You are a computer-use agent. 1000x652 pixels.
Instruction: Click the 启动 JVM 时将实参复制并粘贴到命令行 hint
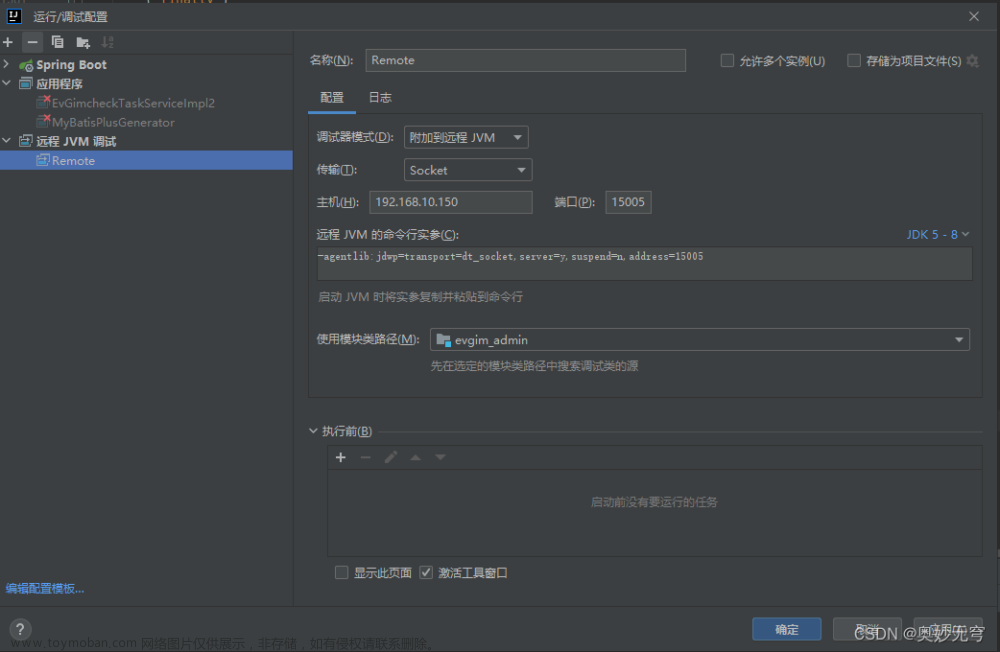coord(420,297)
